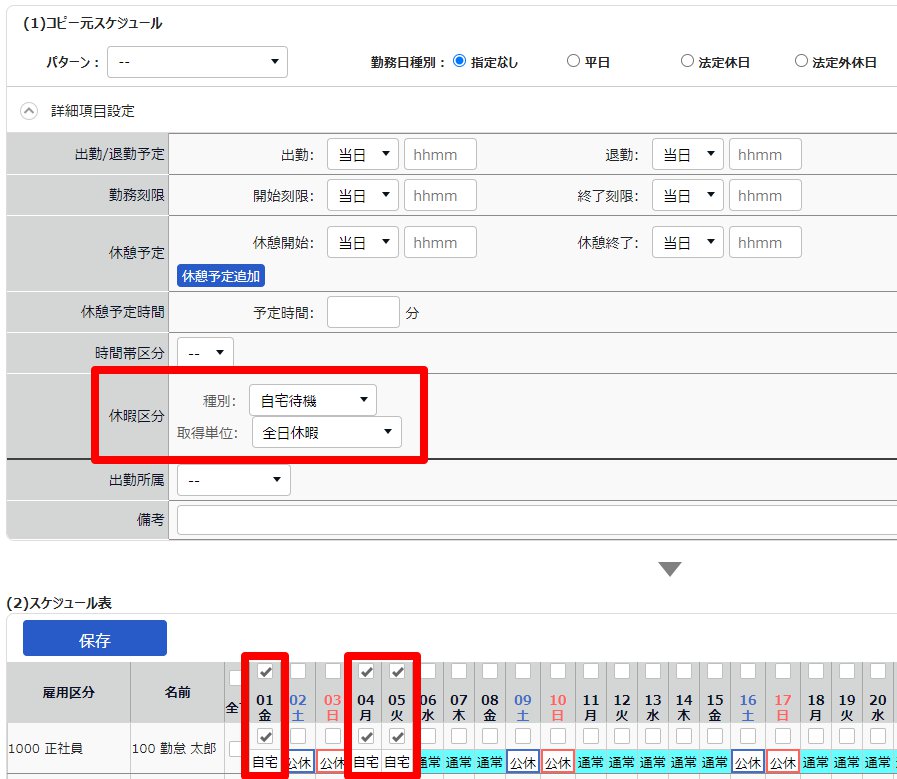Open 退勤 day dropdown
Screen dimensions: 897x779
(x=688, y=154)
